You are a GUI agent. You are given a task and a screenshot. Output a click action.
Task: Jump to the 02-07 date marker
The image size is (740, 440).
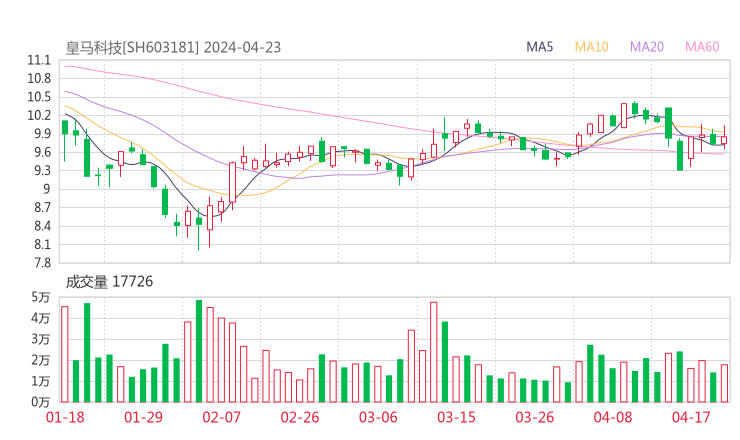coord(221,417)
